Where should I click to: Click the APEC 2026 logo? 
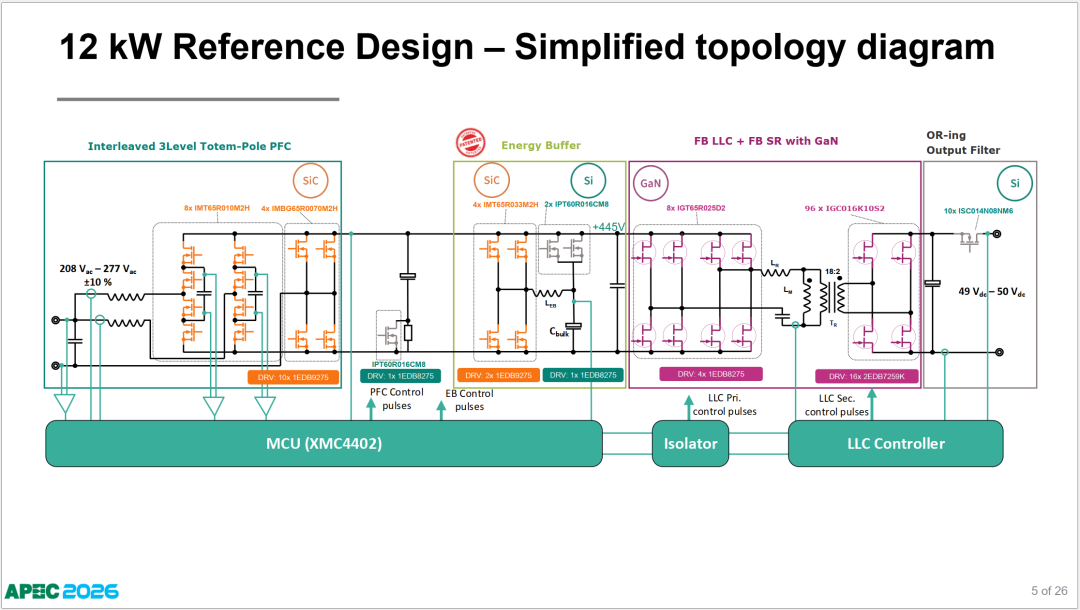[x=62, y=591]
